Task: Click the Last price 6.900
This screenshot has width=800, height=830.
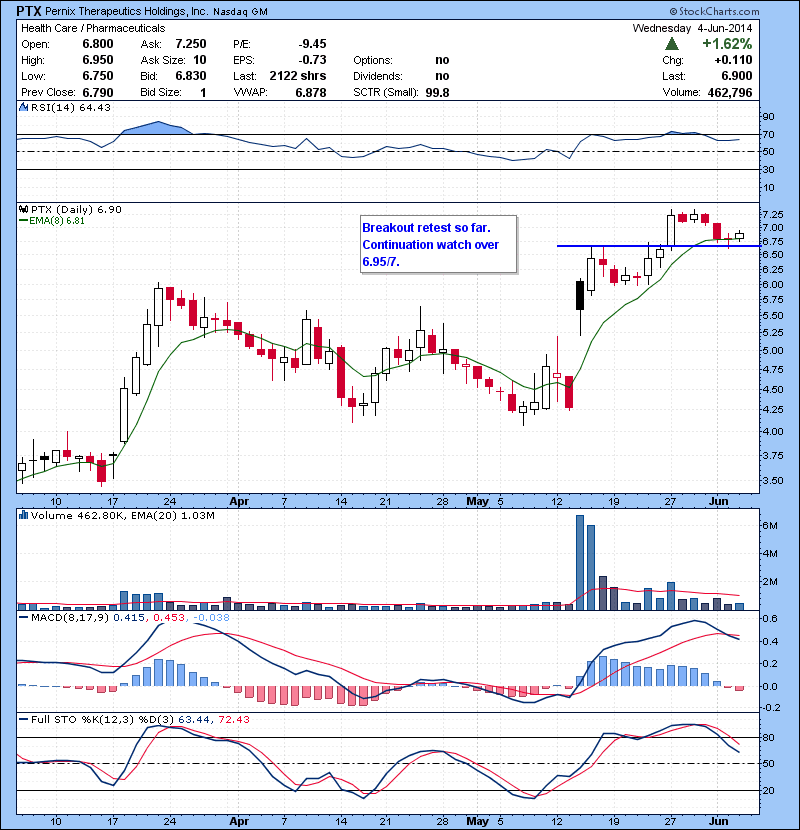Action: (736, 76)
